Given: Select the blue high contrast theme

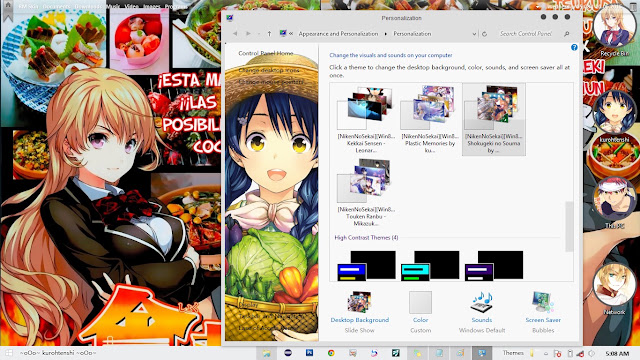Looking at the screenshot, I should tap(366, 266).
